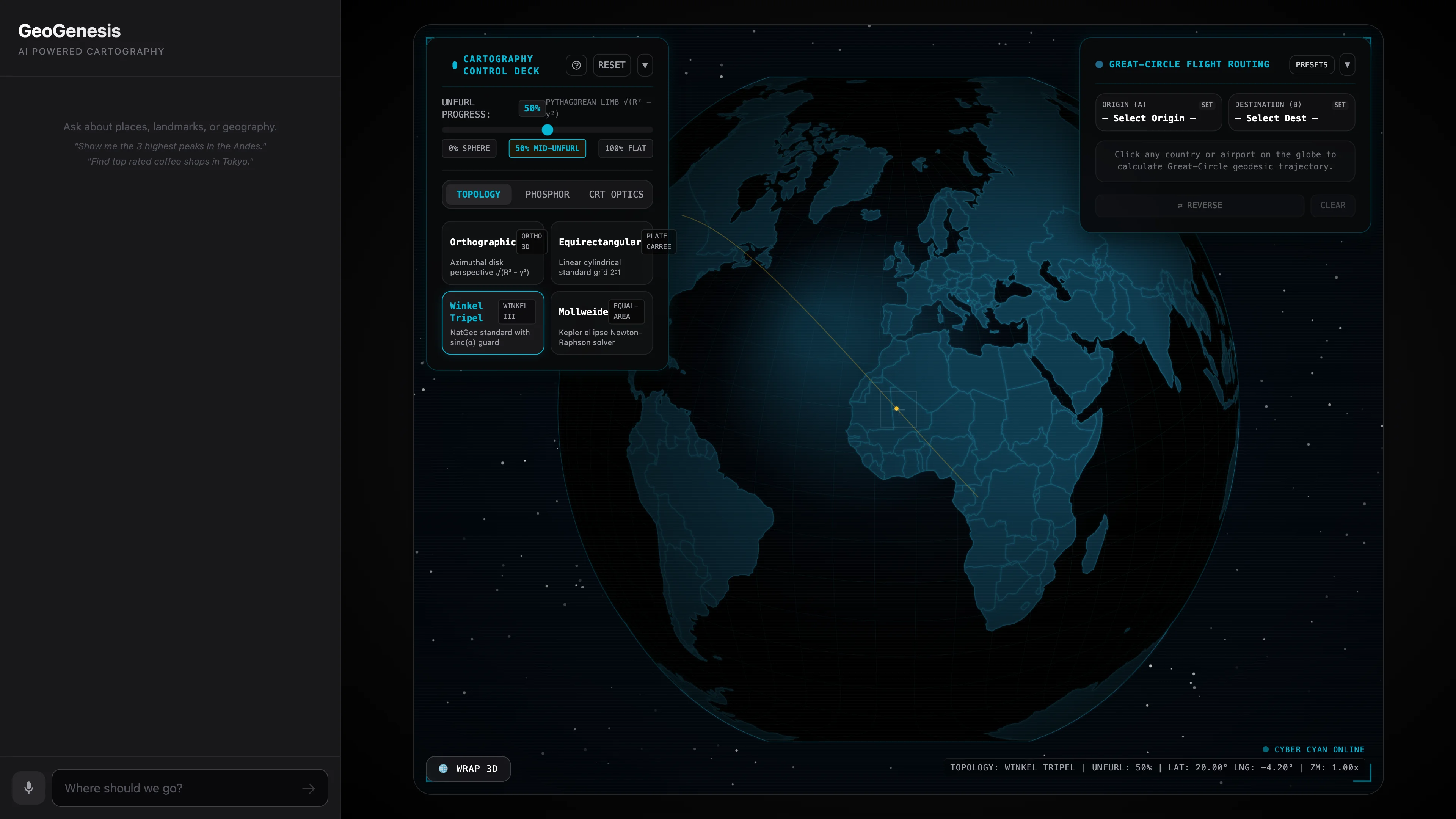The image size is (1456, 819).
Task: Click the unfurl progress slider handle
Action: point(547,130)
